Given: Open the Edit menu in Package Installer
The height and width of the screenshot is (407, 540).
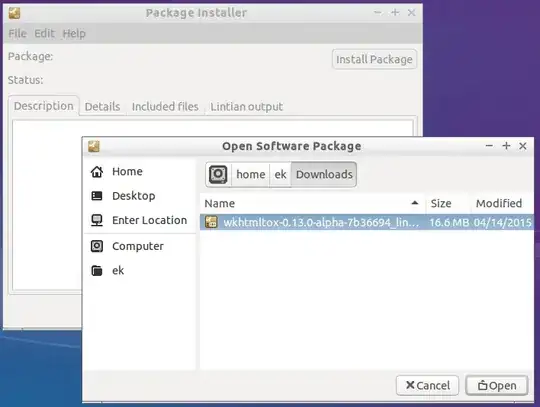Looking at the screenshot, I should coord(44,33).
